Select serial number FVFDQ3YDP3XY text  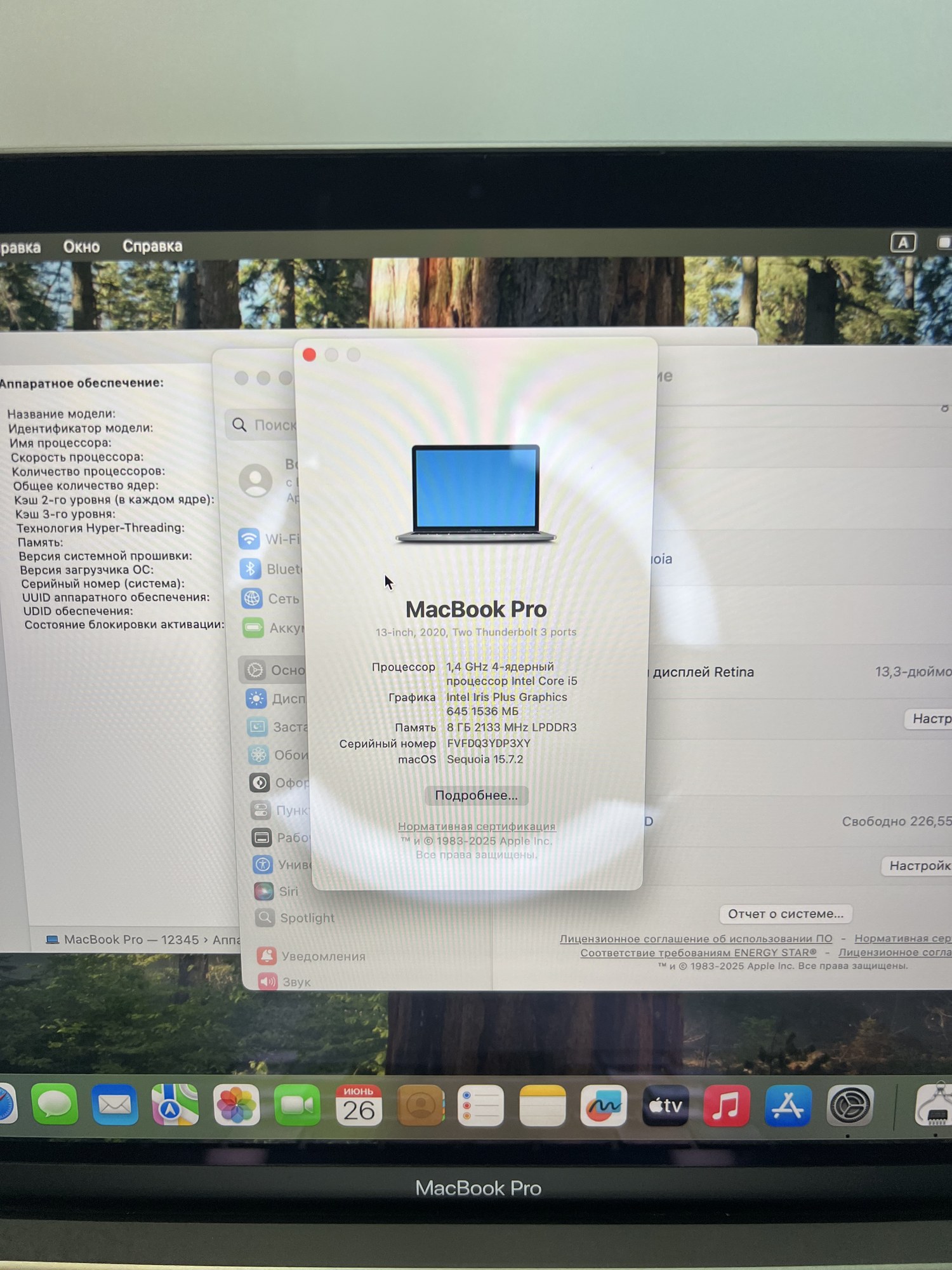coord(489,743)
